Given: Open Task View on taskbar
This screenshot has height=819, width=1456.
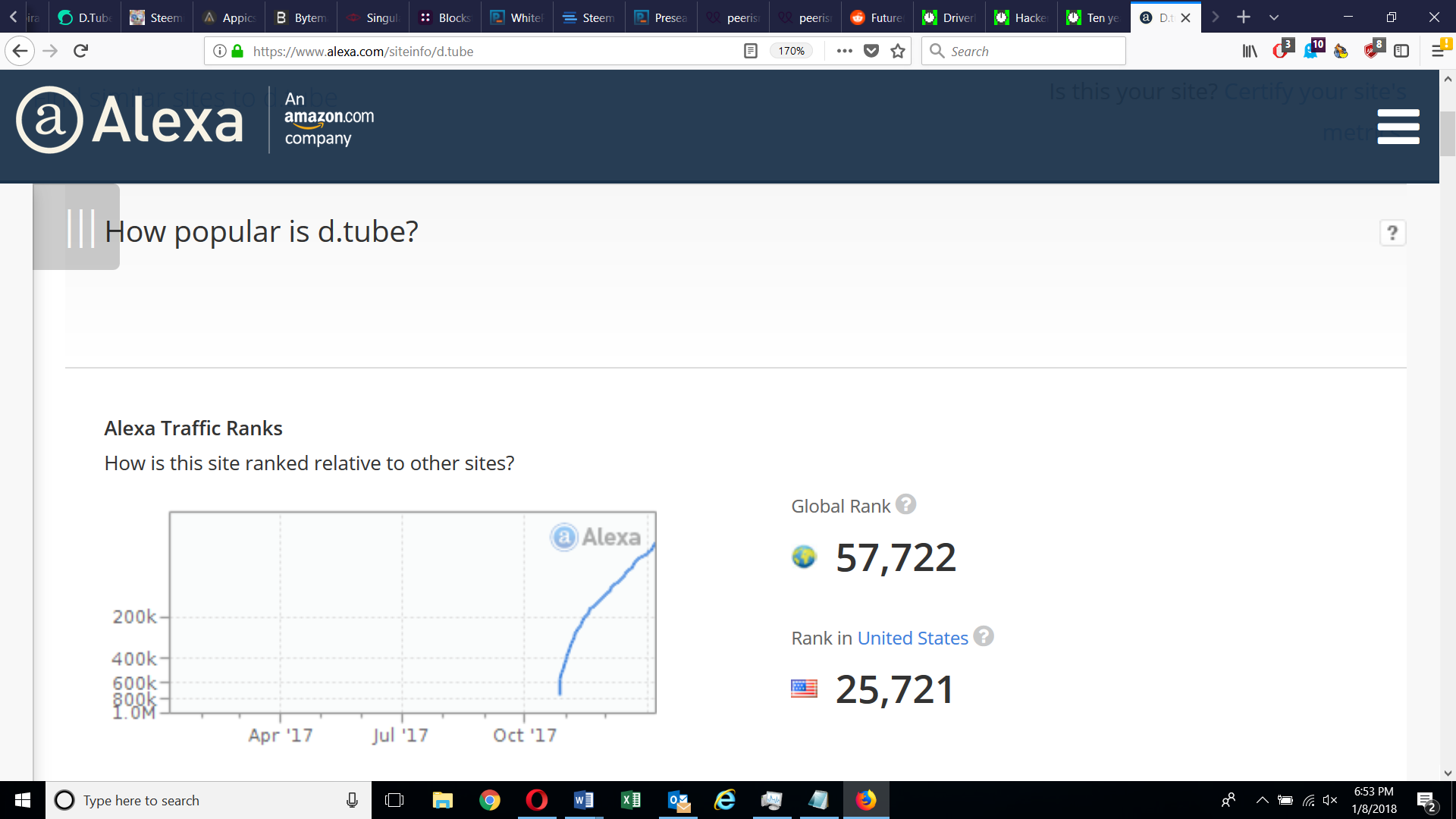Looking at the screenshot, I should [x=394, y=800].
